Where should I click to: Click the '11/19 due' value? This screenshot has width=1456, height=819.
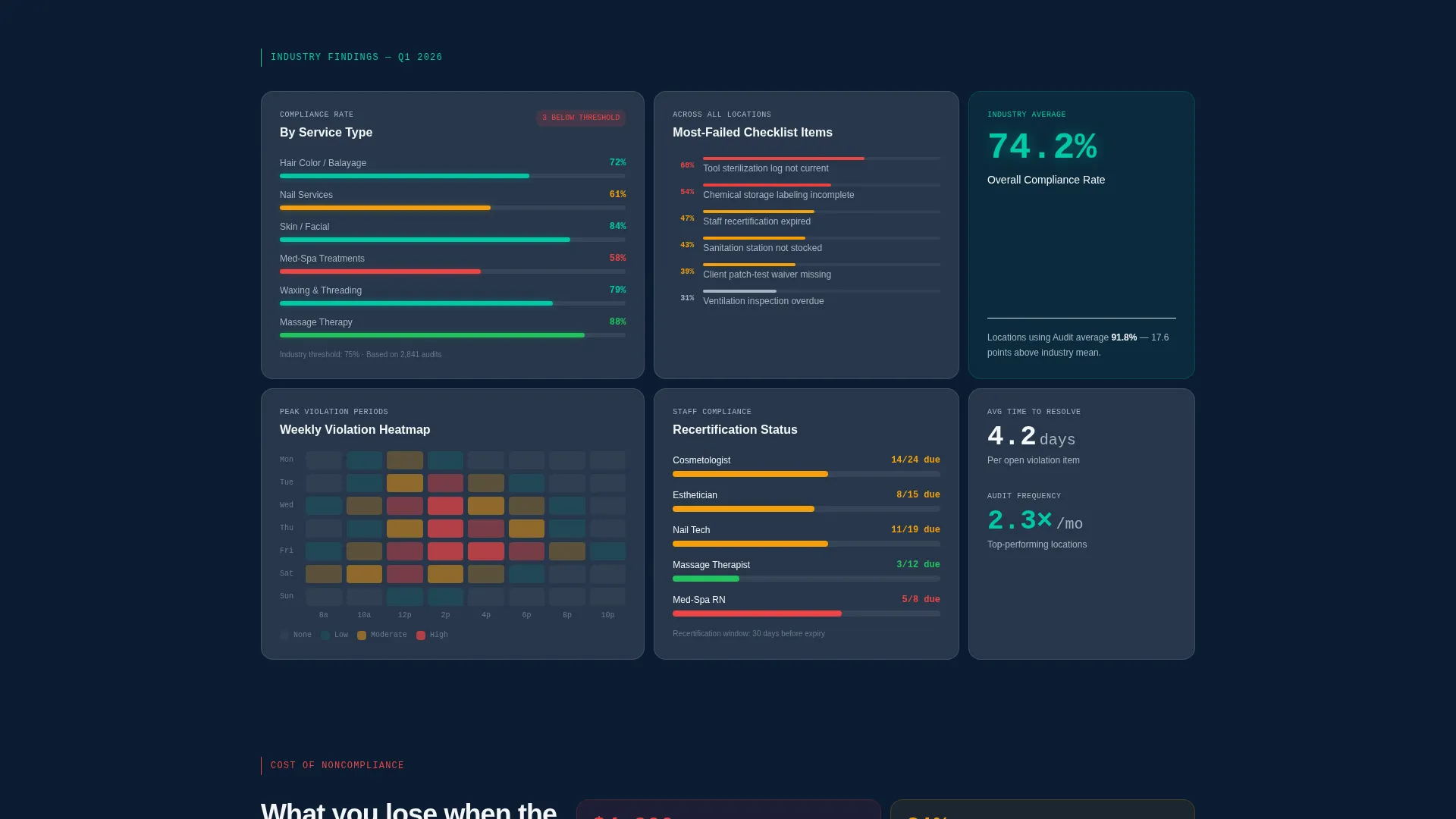click(915, 530)
